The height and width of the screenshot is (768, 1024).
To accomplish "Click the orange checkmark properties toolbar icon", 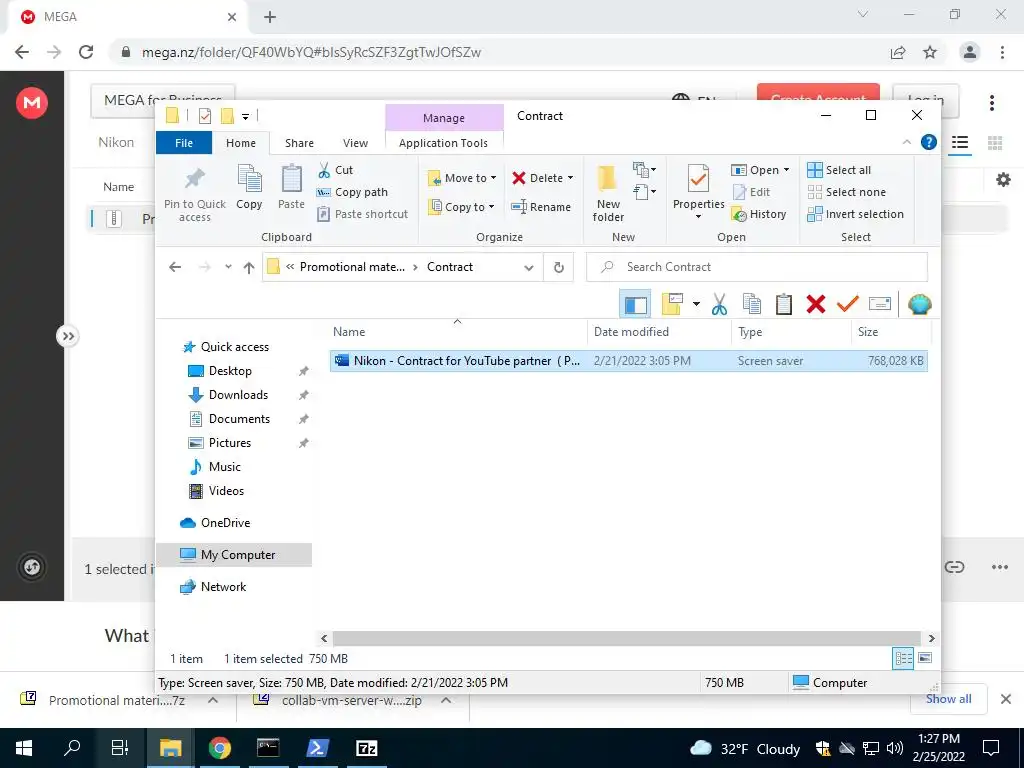I will [848, 304].
